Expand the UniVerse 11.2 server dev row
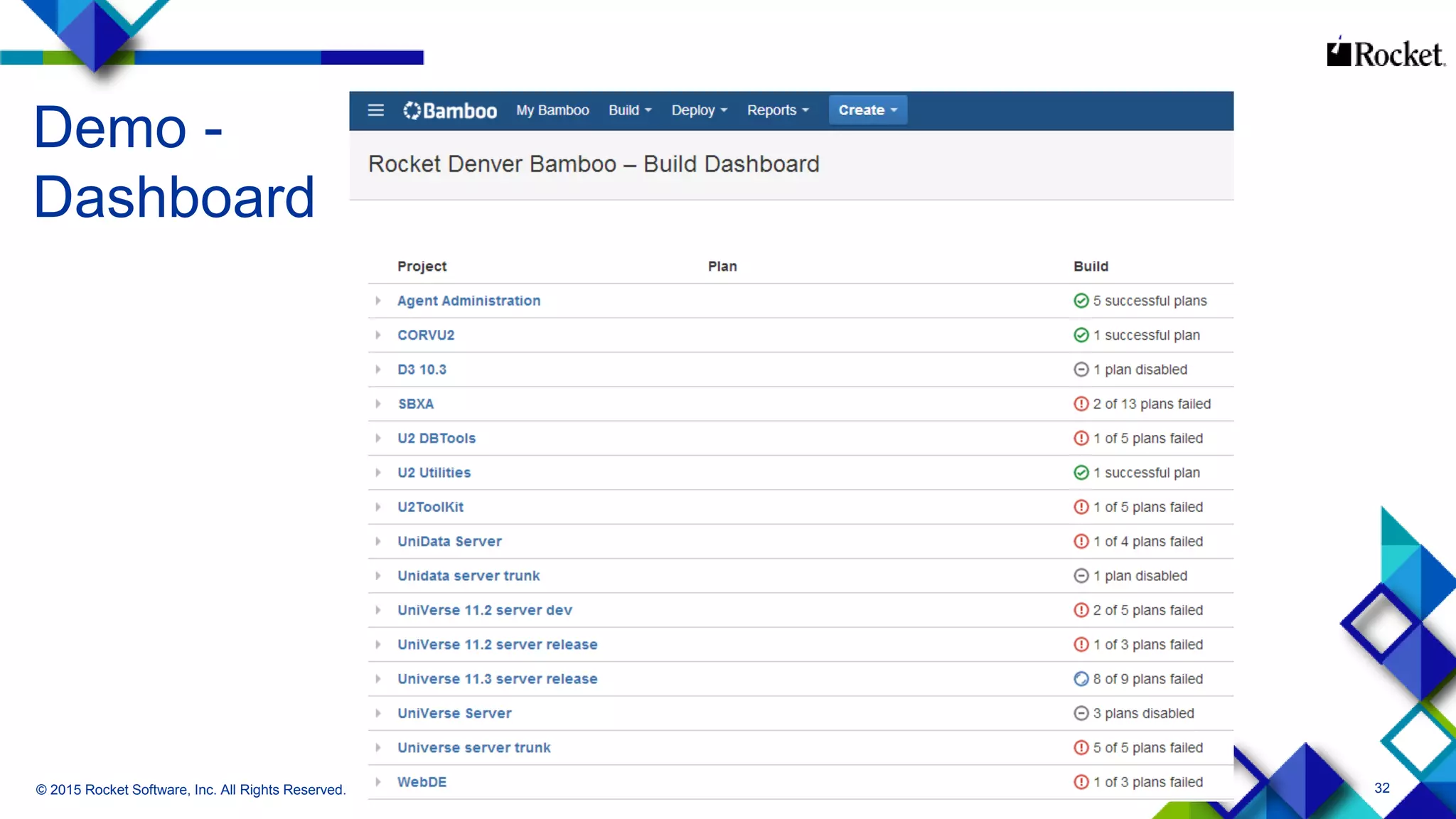 pos(378,610)
